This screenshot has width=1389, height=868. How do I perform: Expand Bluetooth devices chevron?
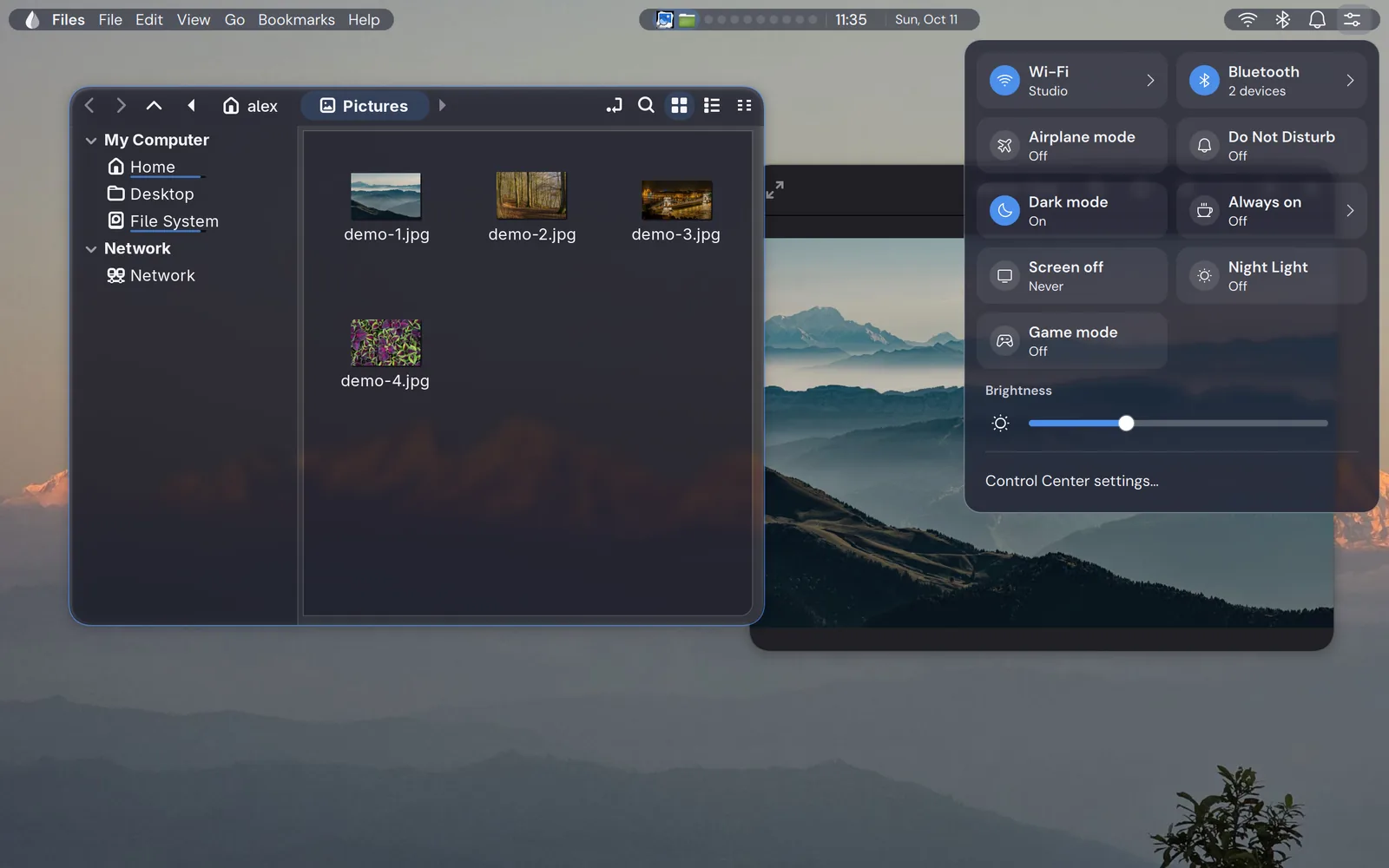[1350, 81]
